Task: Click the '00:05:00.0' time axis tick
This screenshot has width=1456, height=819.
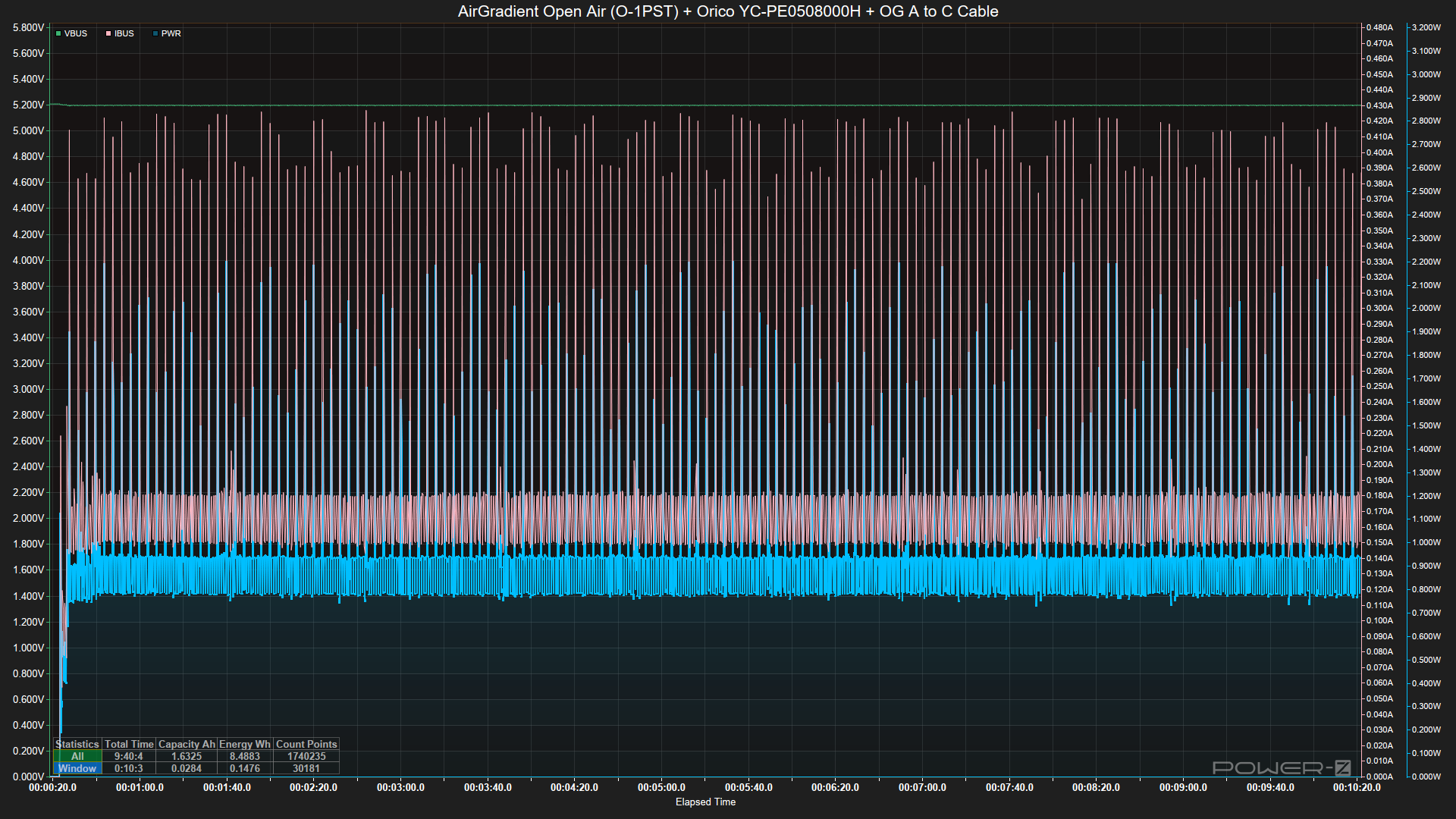Action: coord(661,787)
